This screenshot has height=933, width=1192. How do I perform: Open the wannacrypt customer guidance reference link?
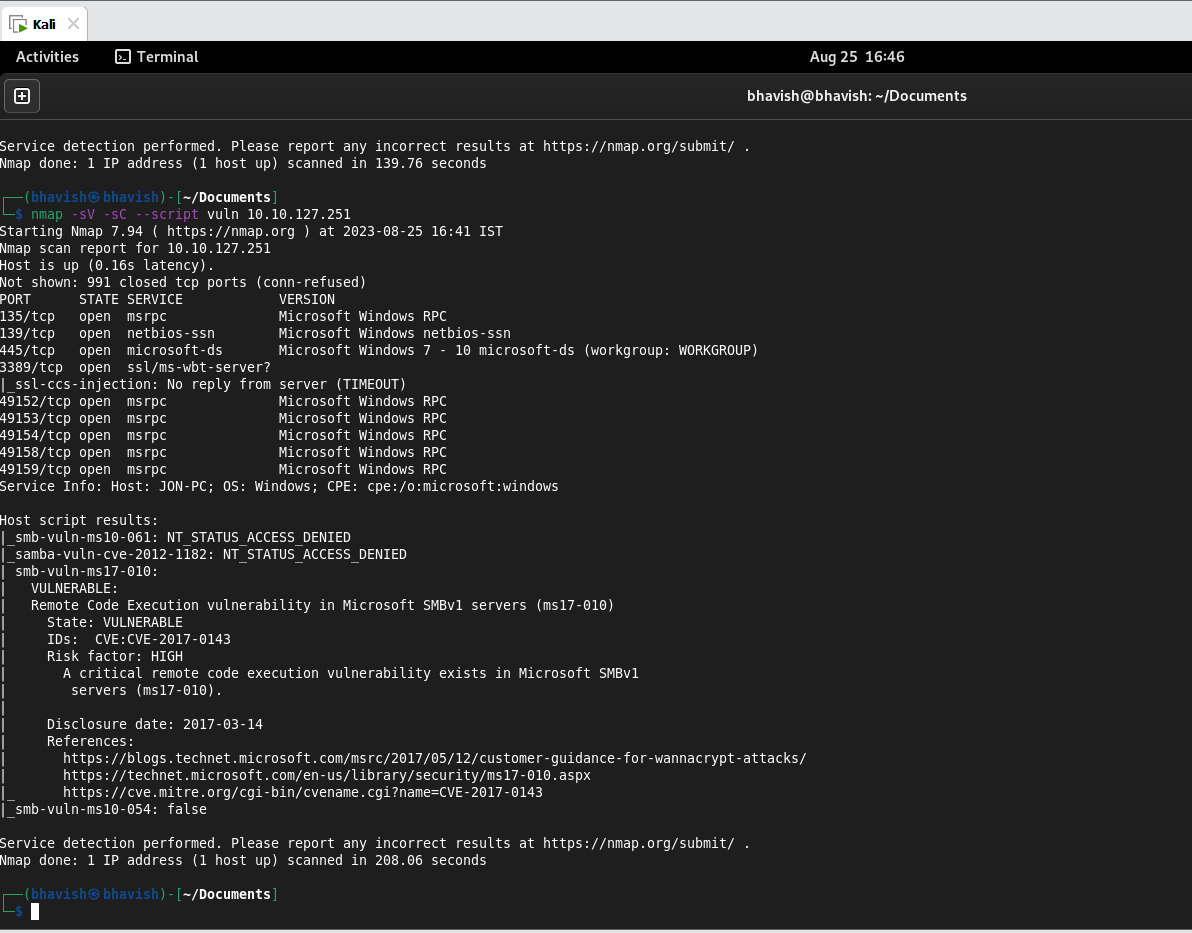tap(434, 758)
